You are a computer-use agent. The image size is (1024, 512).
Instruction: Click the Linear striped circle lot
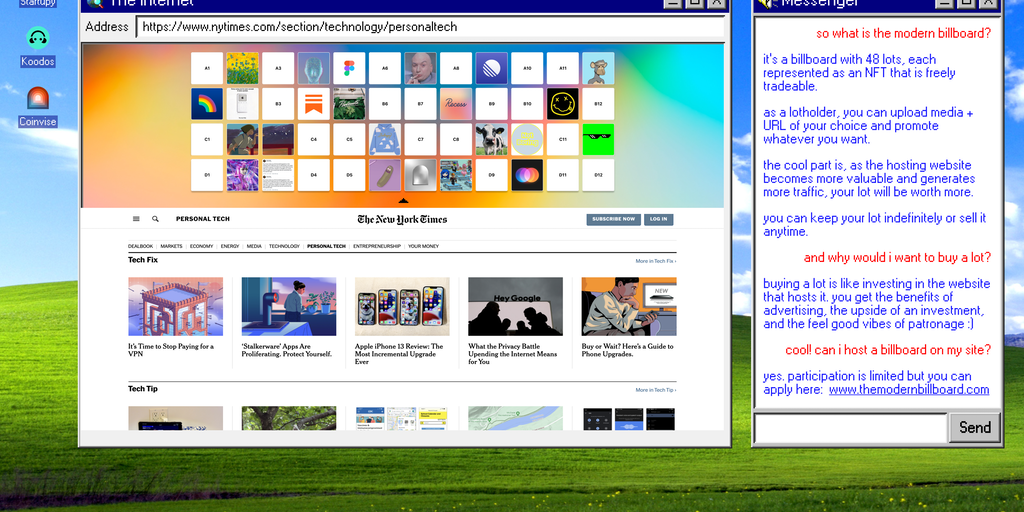pos(491,69)
